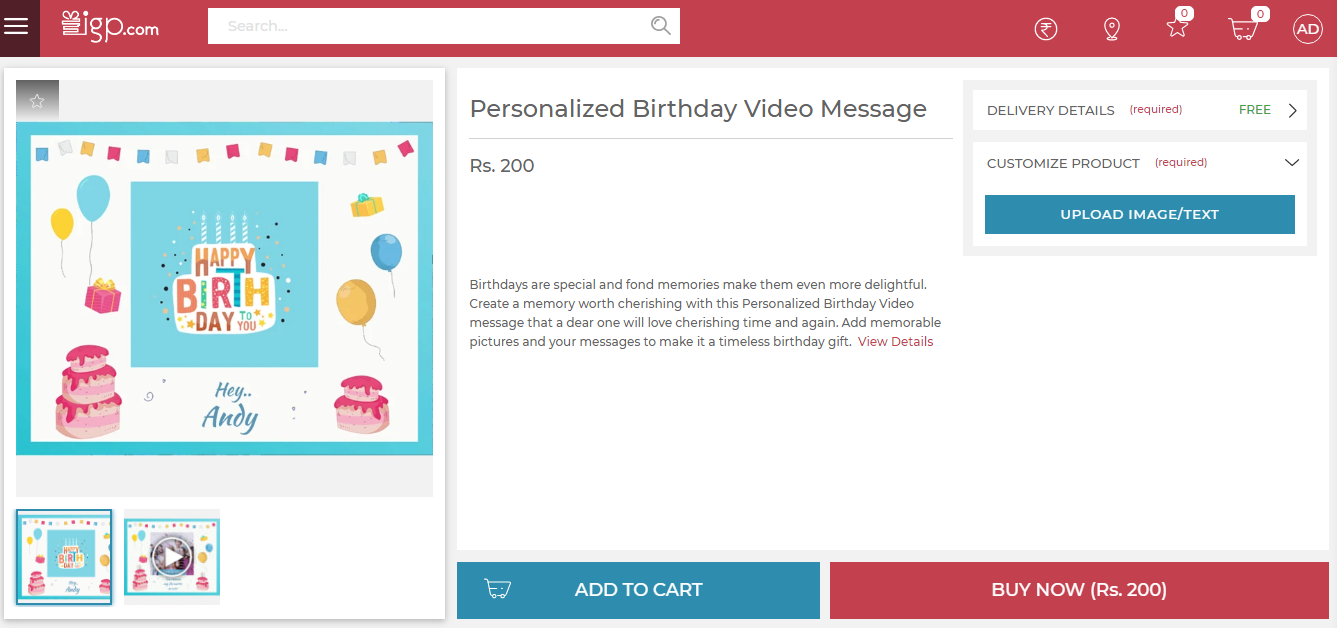Collapse the Customize Product section

tap(1291, 163)
